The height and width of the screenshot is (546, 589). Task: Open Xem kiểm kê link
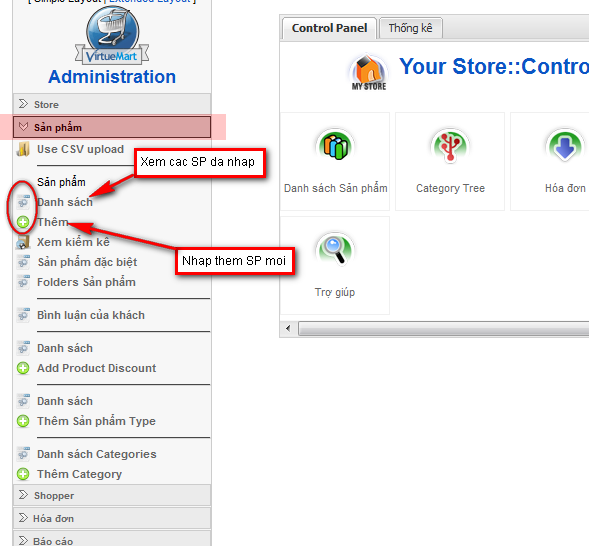tap(73, 242)
